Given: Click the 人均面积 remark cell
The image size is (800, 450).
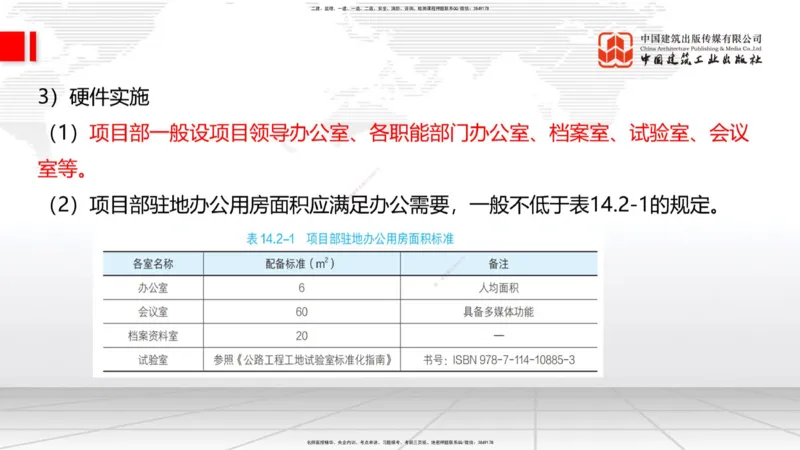Looking at the screenshot, I should click(499, 288).
